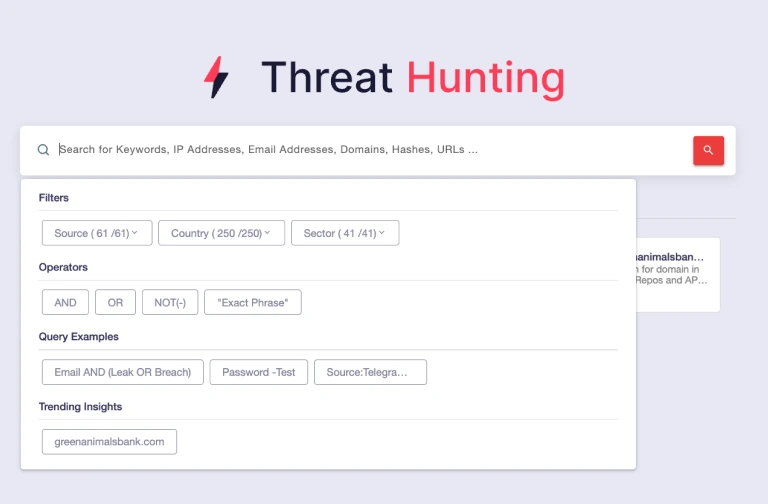The width and height of the screenshot is (768, 504).
Task: Open the Country (250/250) filter dropdown
Action: click(x=221, y=233)
